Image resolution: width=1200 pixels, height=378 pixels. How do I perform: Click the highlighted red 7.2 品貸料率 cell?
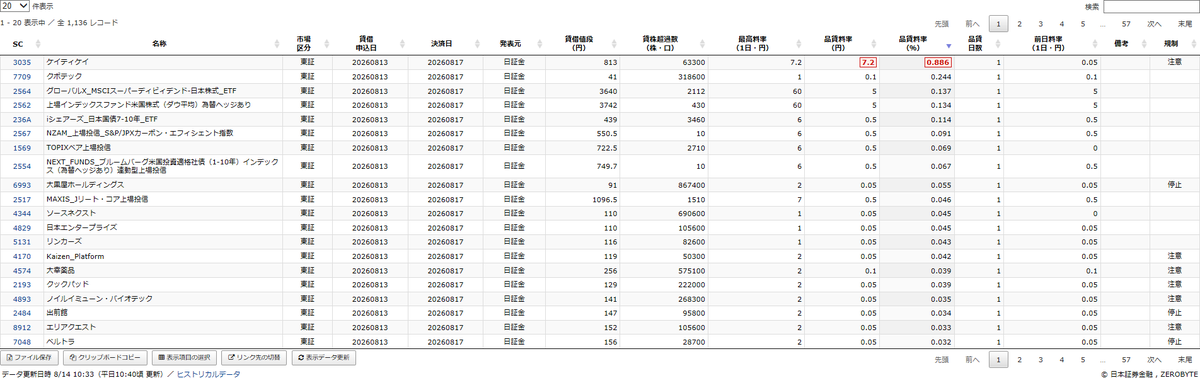(x=868, y=62)
